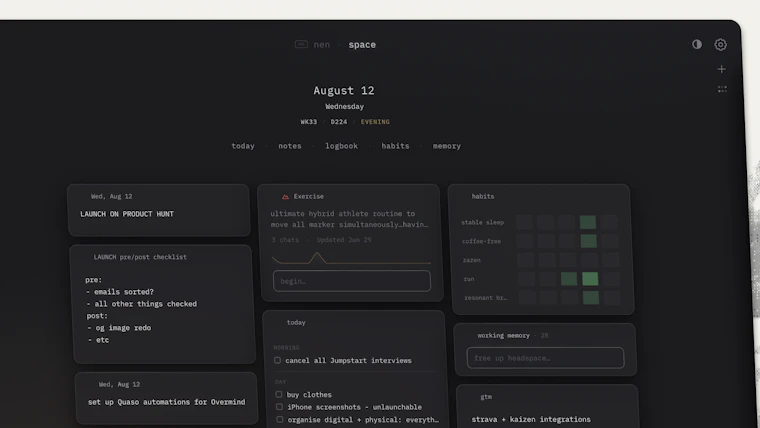The height and width of the screenshot is (428, 760).
Task: Click the plus icon to add item
Action: 722,69
